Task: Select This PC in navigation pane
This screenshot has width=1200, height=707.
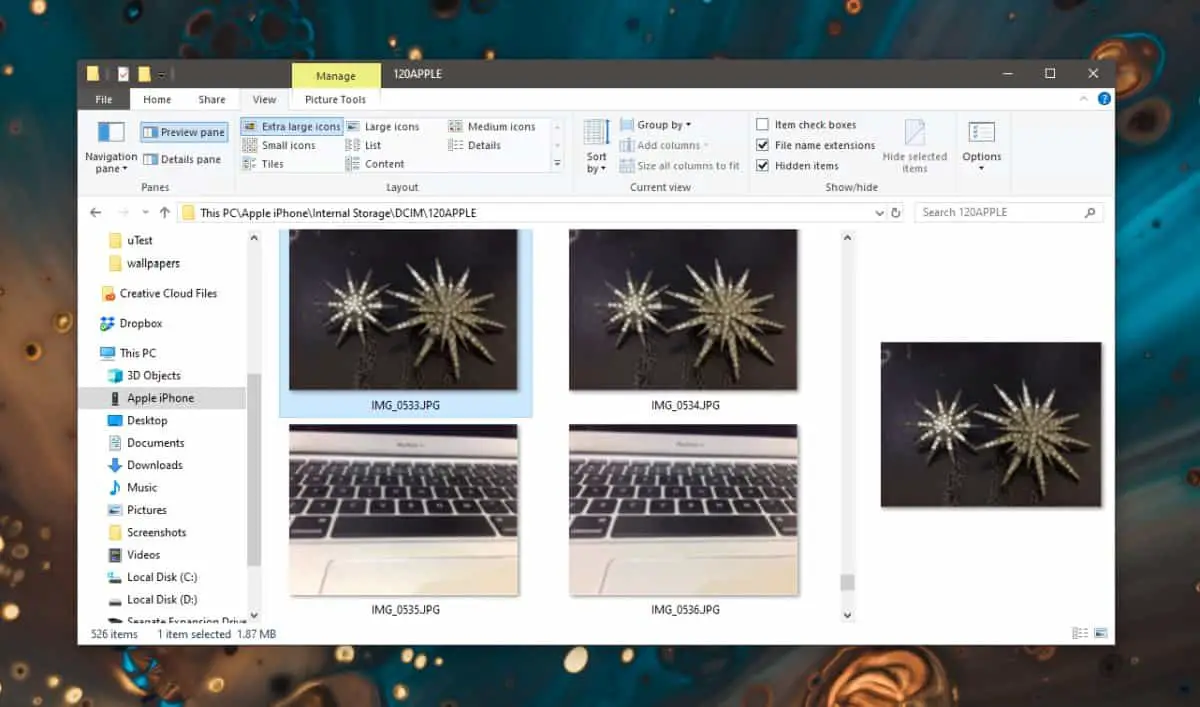Action: pos(128,353)
